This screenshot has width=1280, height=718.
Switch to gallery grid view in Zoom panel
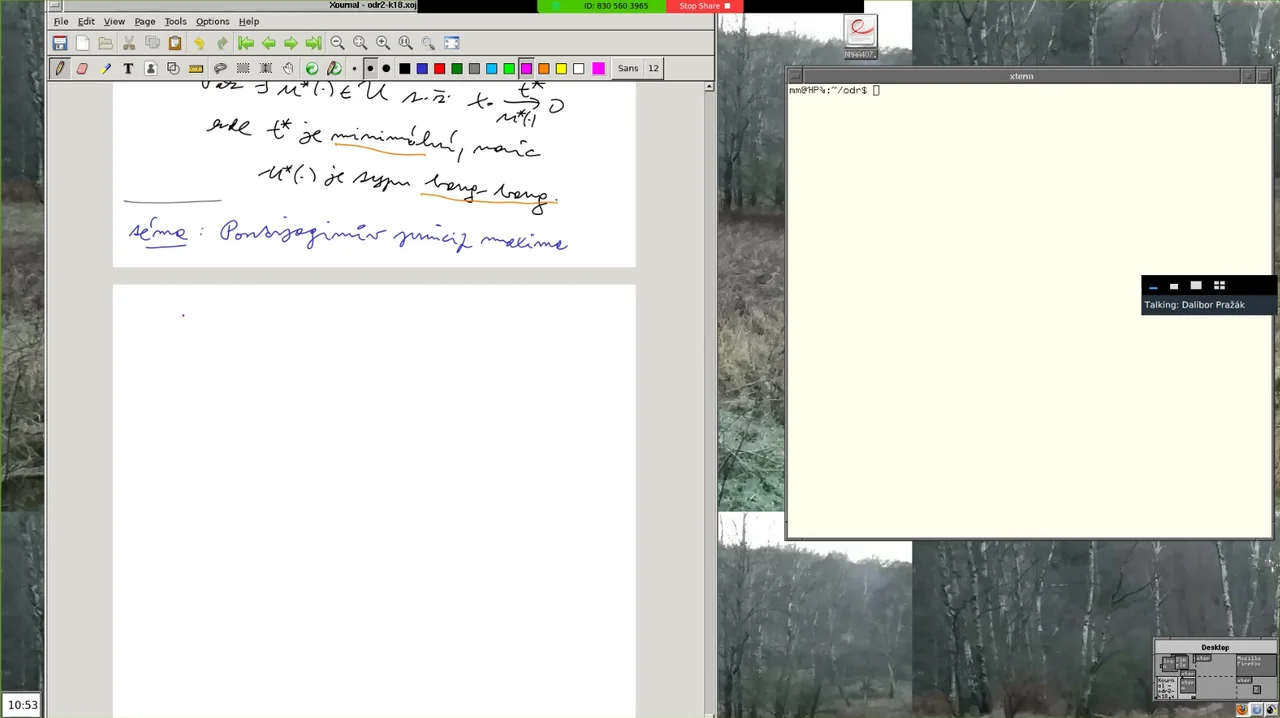pos(1219,286)
